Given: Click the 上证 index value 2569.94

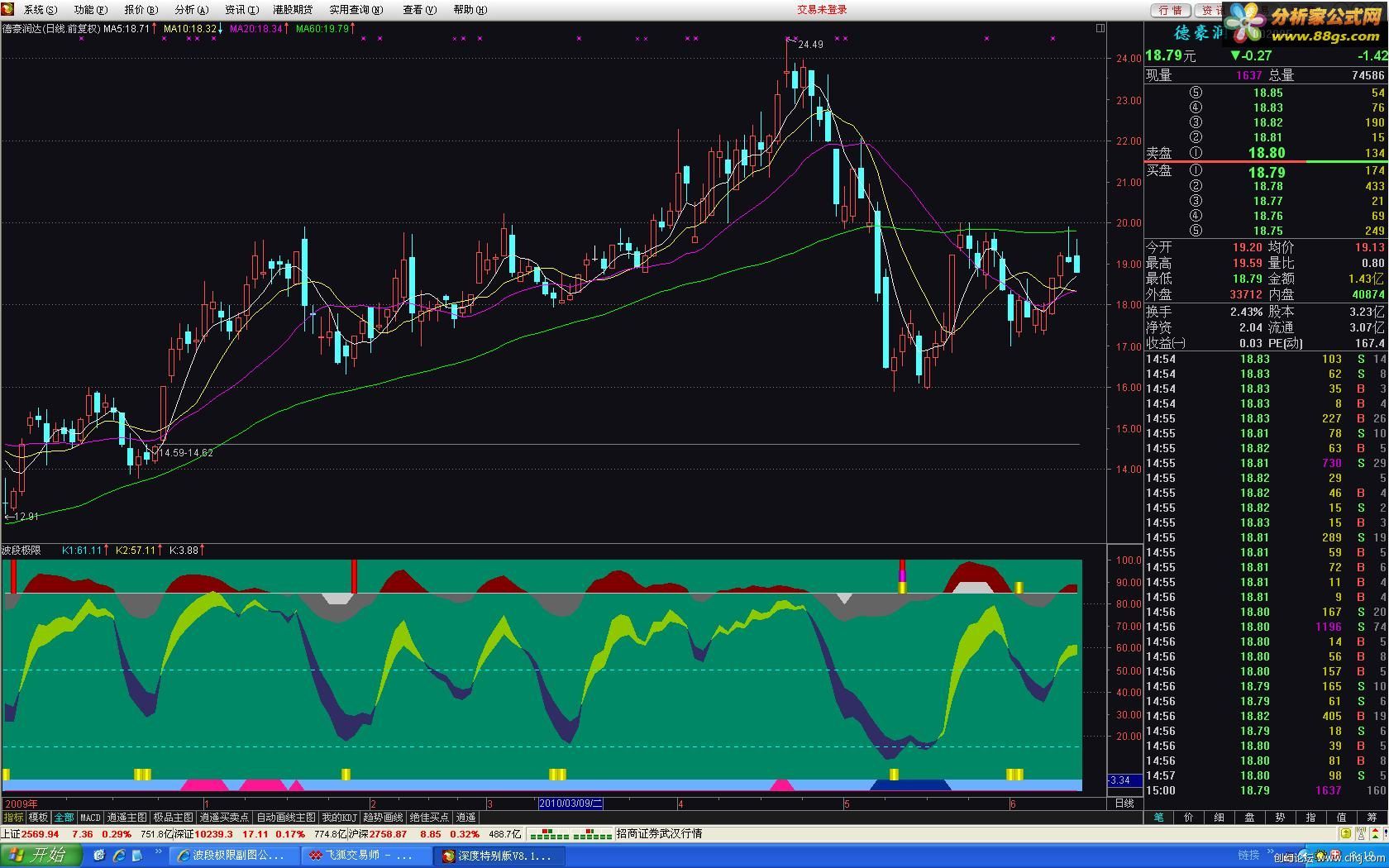Looking at the screenshot, I should pos(41,834).
